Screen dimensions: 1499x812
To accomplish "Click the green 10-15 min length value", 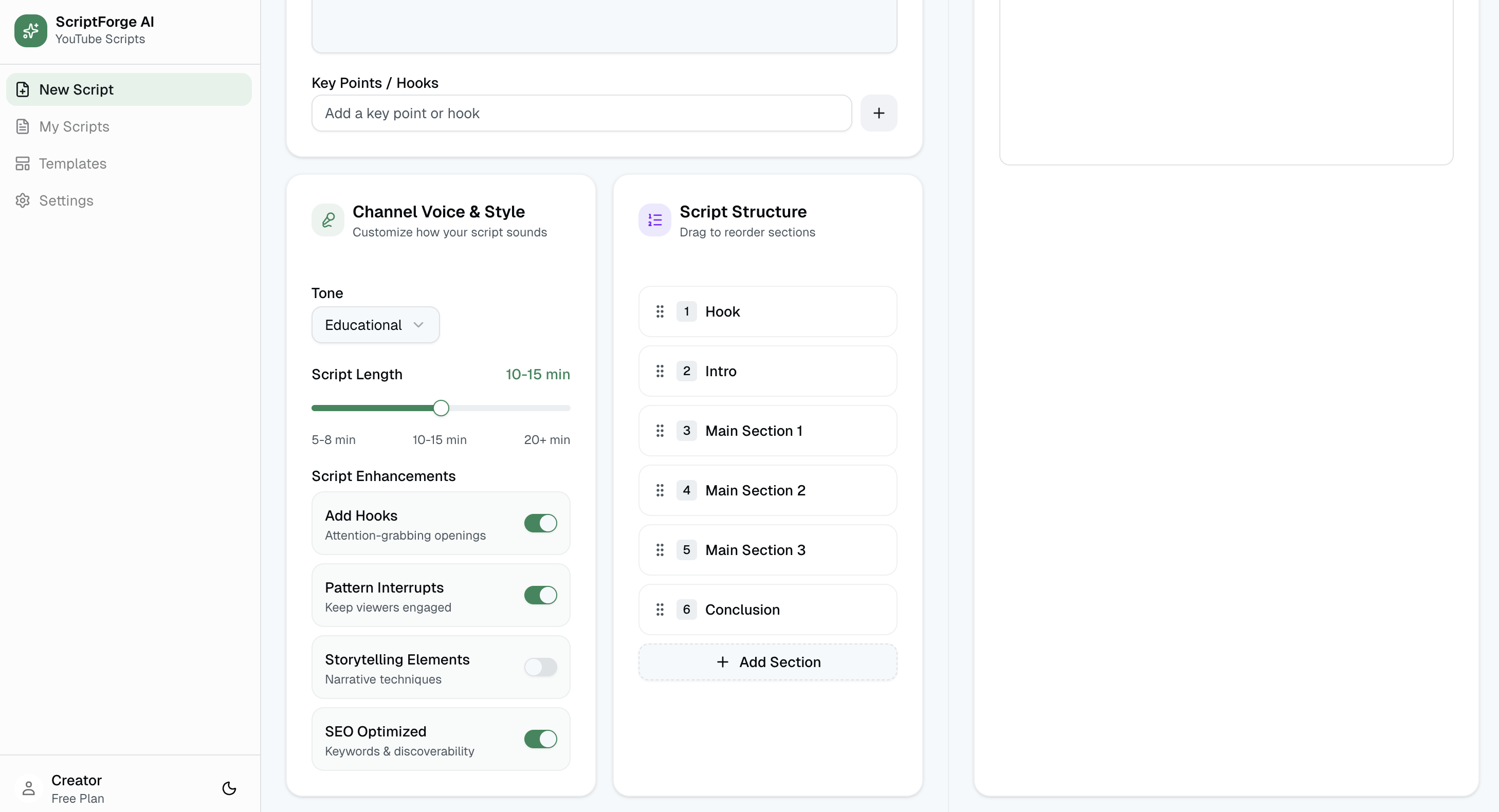I will click(538, 374).
